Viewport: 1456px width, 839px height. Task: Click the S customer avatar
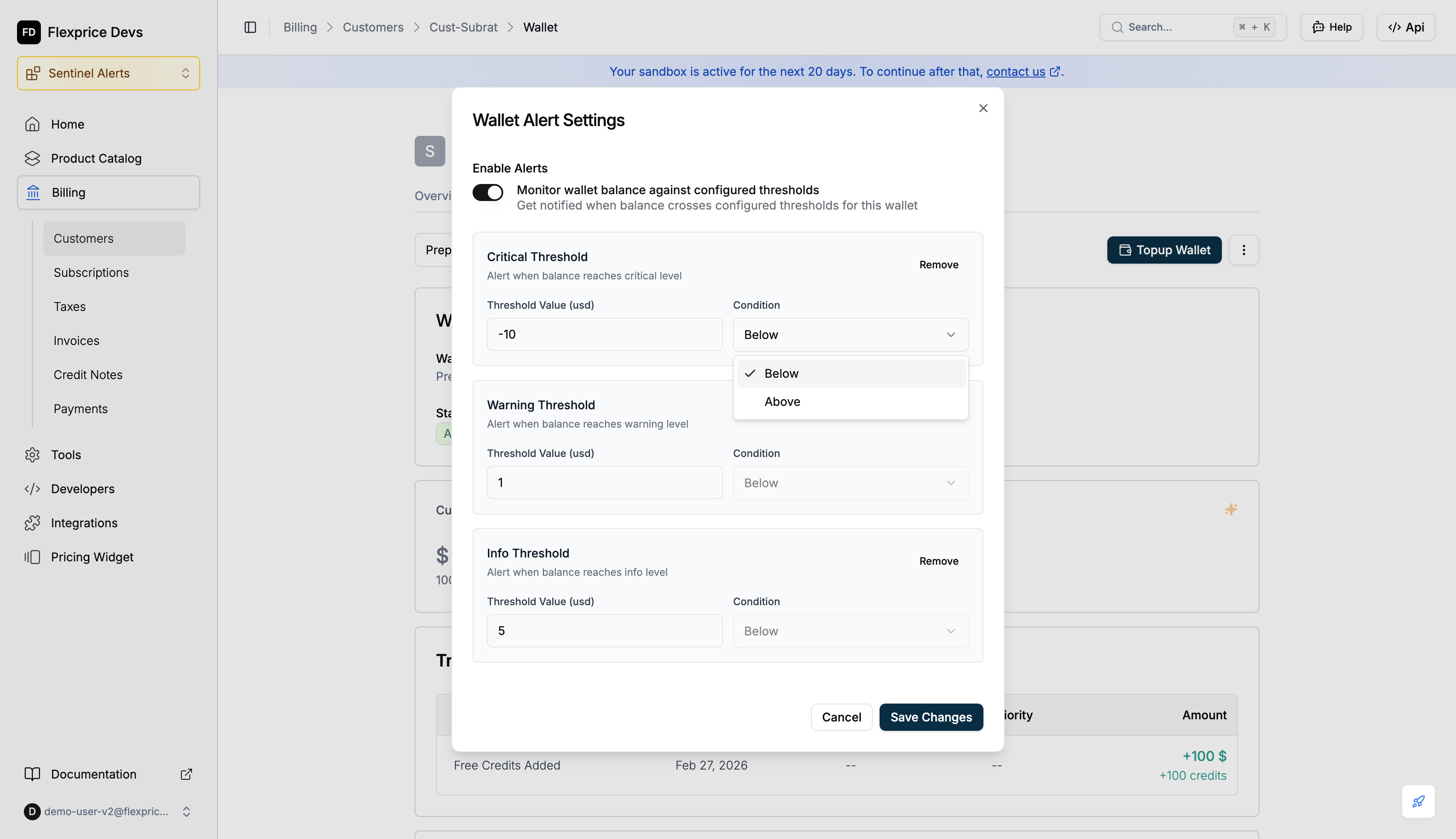coord(430,151)
